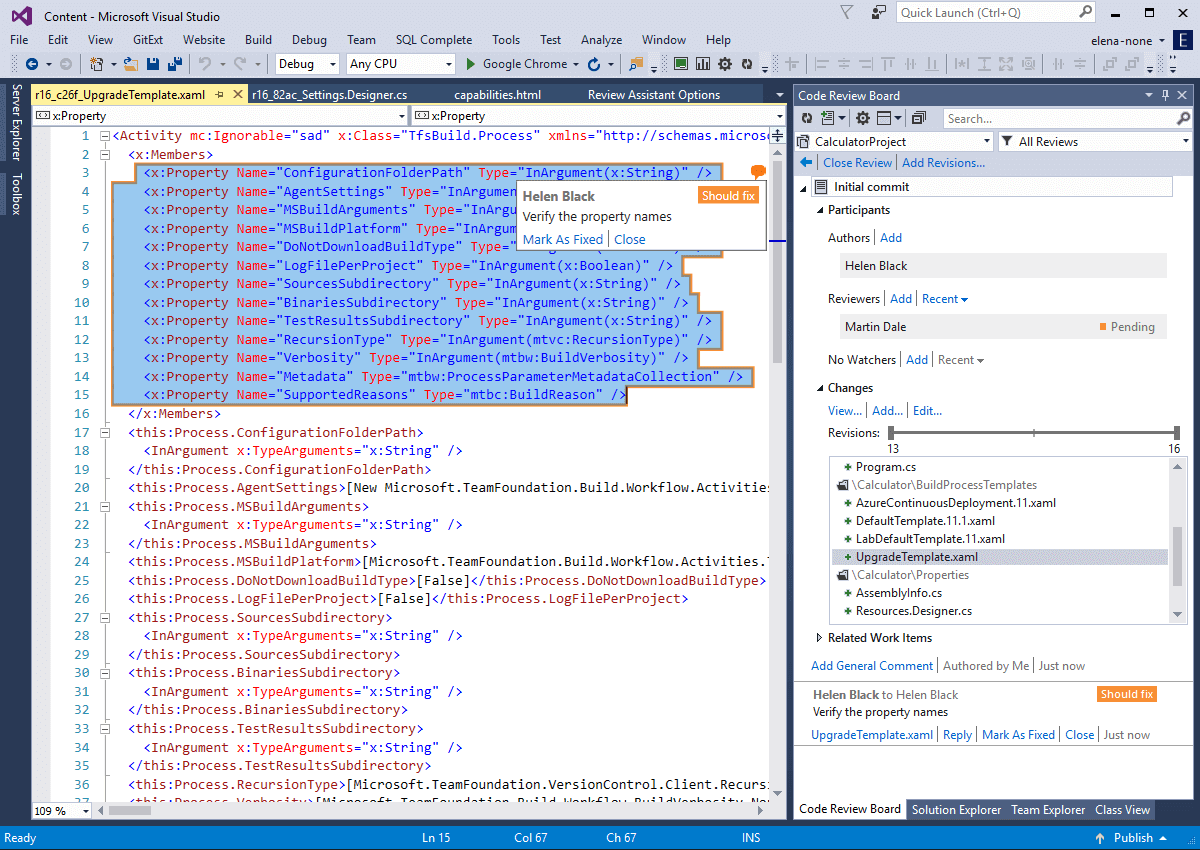Click the Navigate Backward toolbar icon
Image resolution: width=1200 pixels, height=850 pixels.
coord(32,64)
